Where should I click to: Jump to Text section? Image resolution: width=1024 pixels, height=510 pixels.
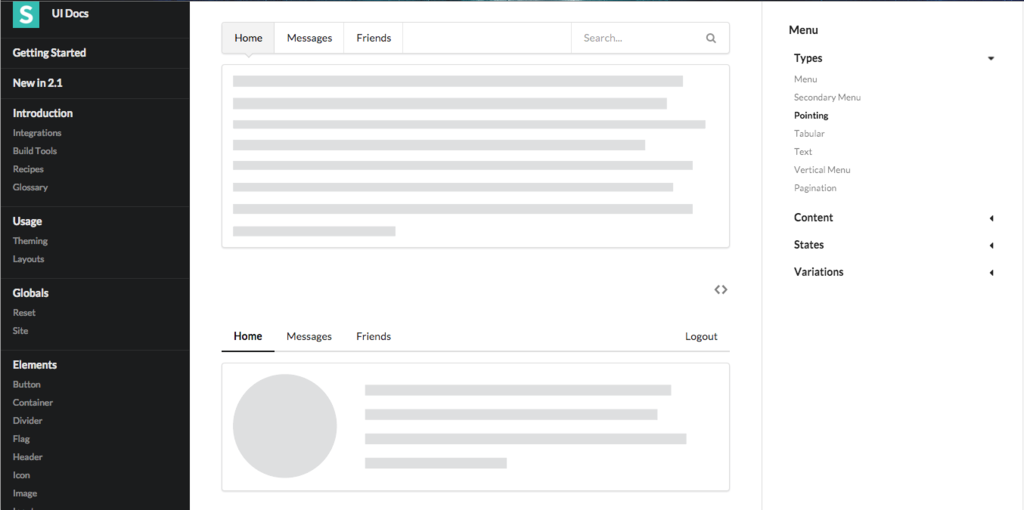click(803, 151)
